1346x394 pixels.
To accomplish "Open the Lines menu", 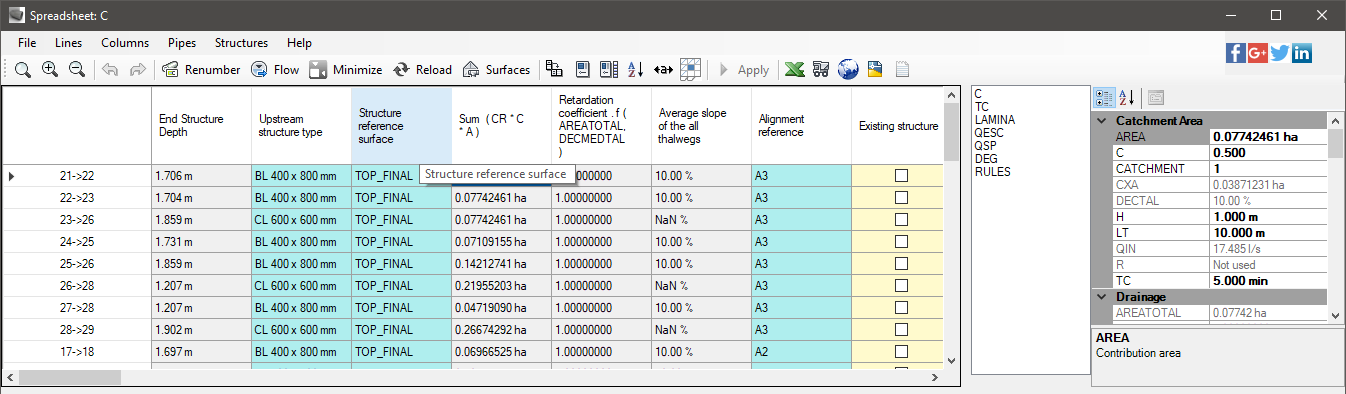I will click(x=69, y=43).
